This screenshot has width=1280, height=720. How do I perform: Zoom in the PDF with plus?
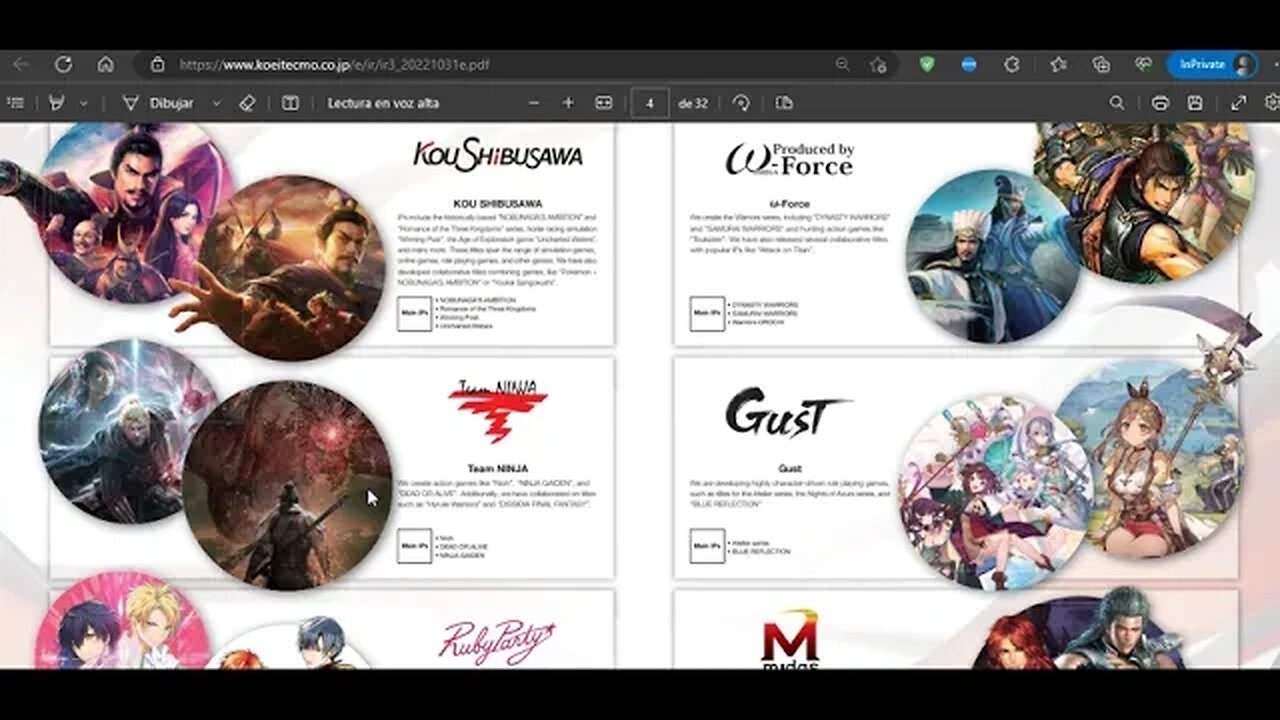568,103
